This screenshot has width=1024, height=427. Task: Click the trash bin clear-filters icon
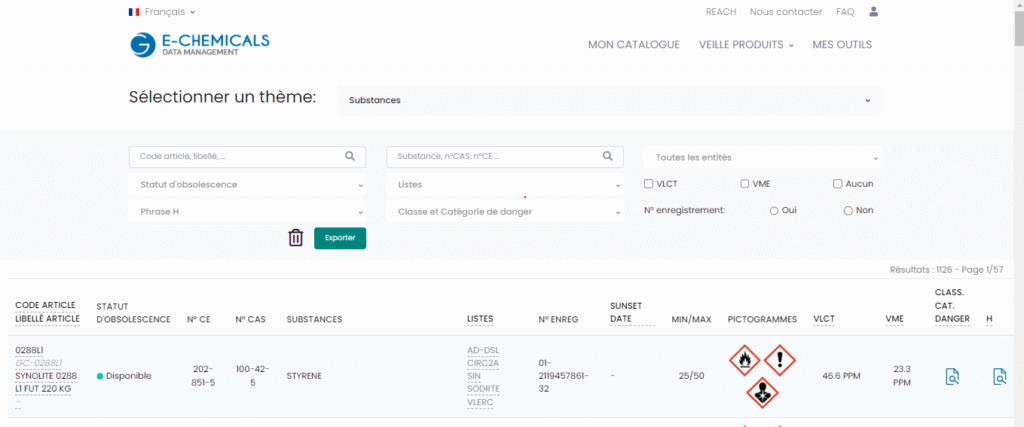[296, 238]
